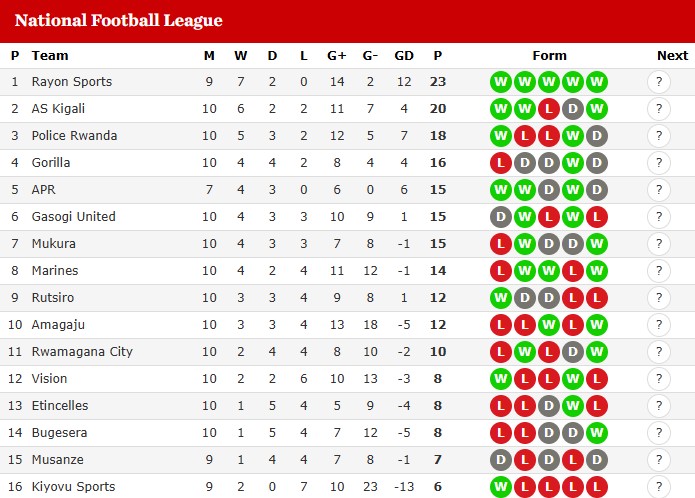Viewport: 695px width, 498px height.
Task: Click Rwamagana City's grey D form badge
Action: pyautogui.click(x=573, y=352)
